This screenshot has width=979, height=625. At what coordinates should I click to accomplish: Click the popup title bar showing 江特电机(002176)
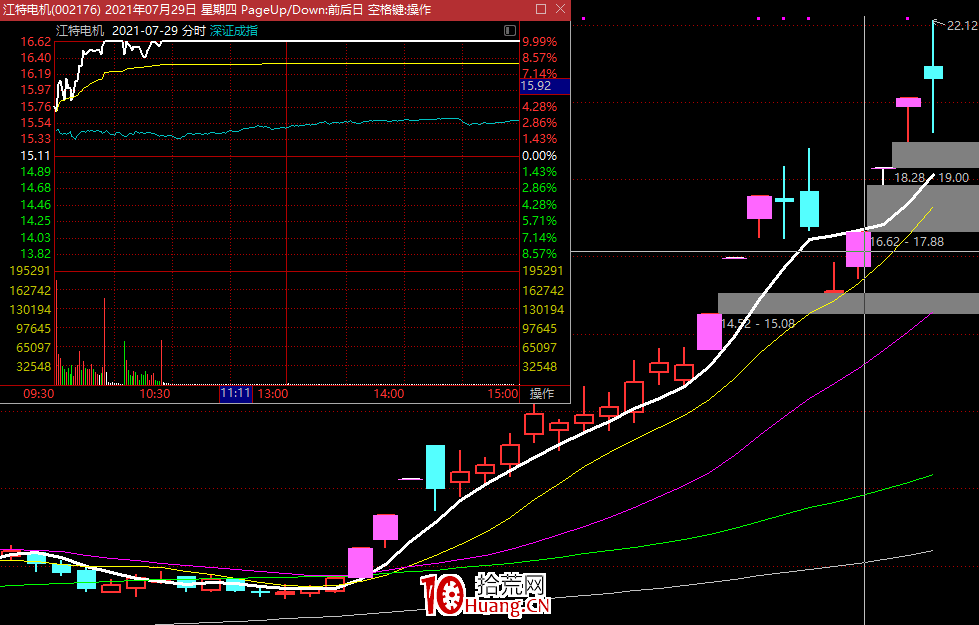pyautogui.click(x=200, y=9)
